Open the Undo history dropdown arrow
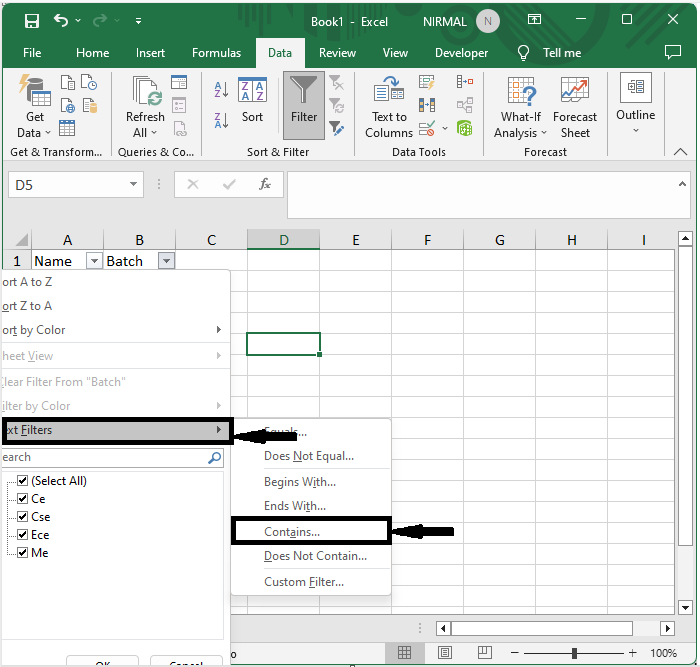The width and height of the screenshot is (700, 667). tap(78, 21)
